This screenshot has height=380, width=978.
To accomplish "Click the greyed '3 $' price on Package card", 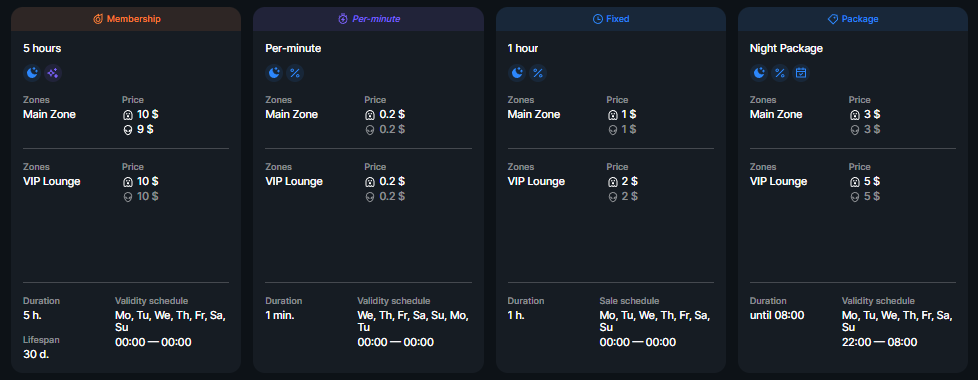I will click(x=872, y=130).
